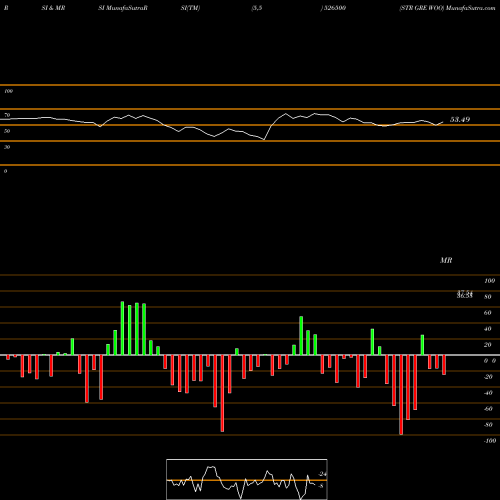
Task: Click the -40 label on the MR axis
Action: (488, 393)
